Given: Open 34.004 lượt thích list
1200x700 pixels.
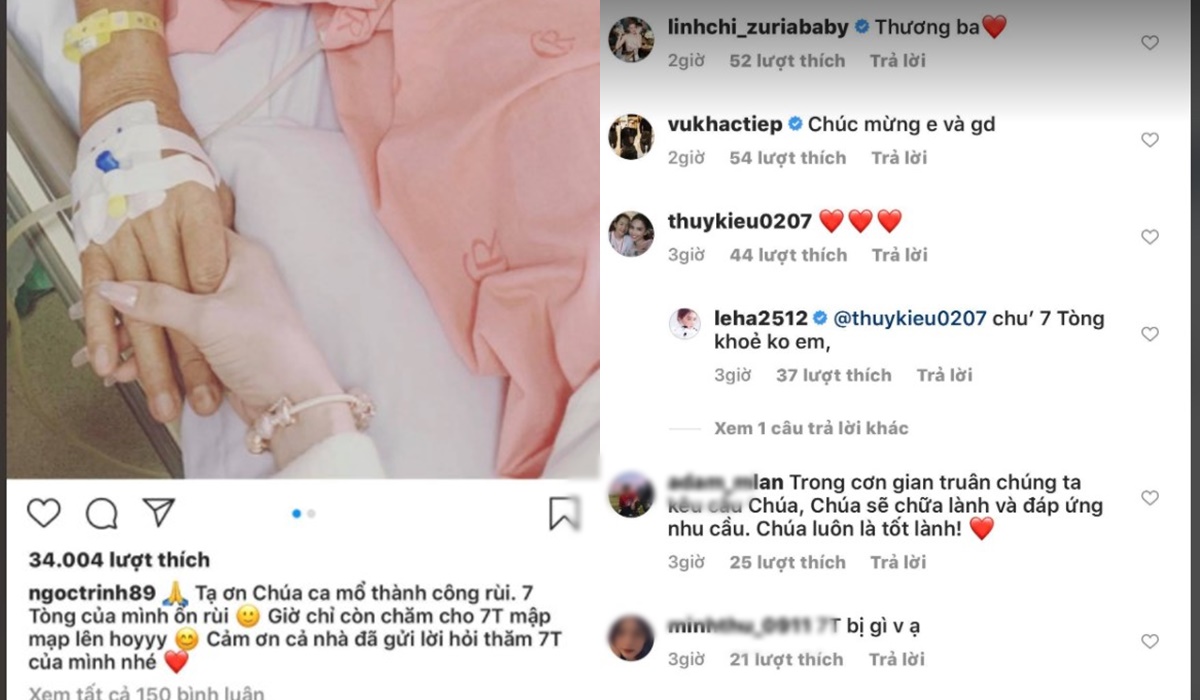Looking at the screenshot, I should 118,560.
